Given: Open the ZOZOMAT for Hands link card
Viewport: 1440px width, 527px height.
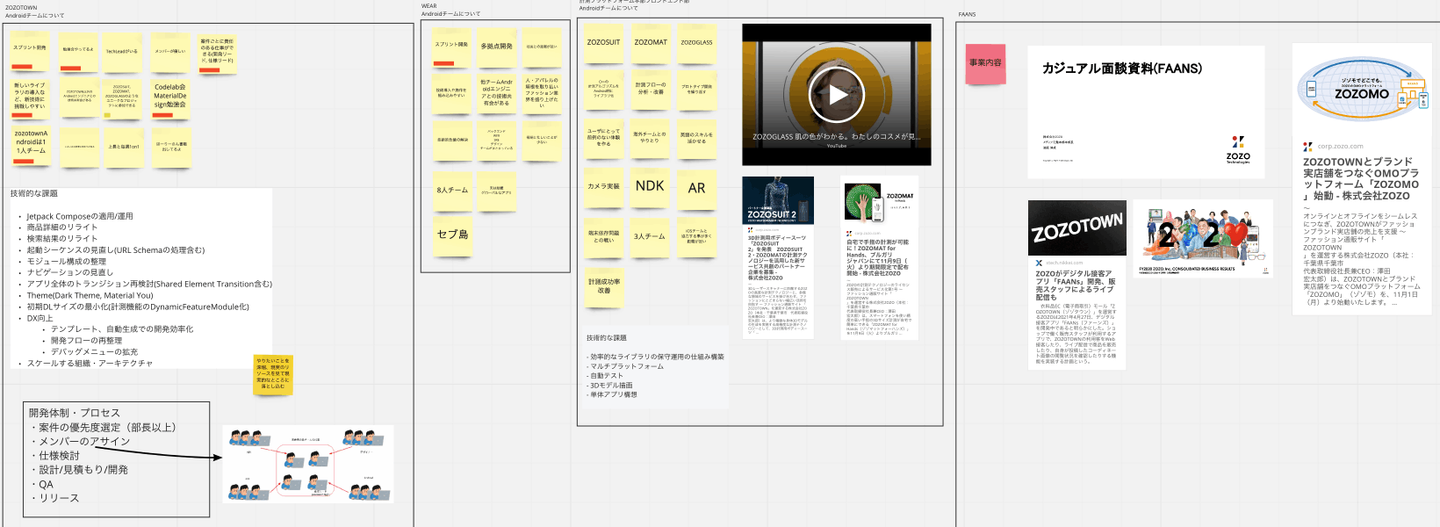Looking at the screenshot, I should [x=879, y=257].
